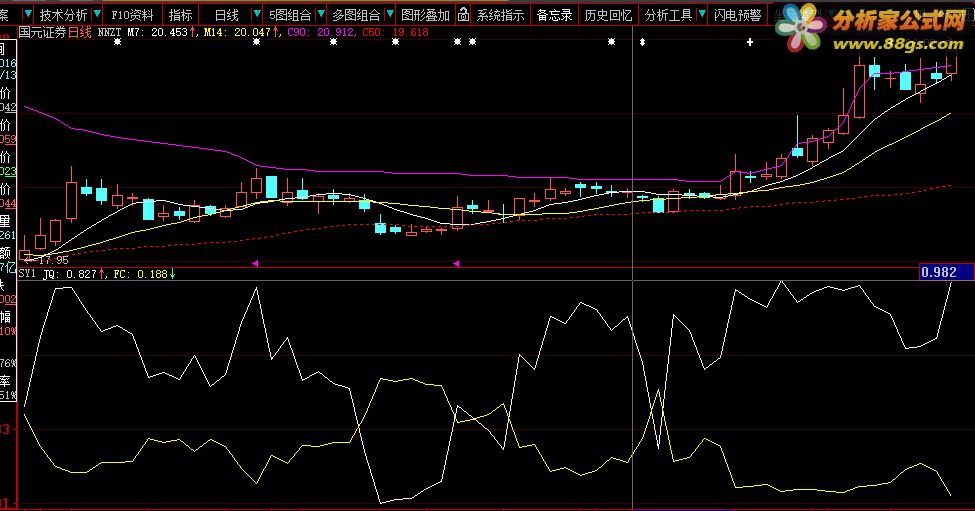
Task: Click the C50: 19.618 indicator value
Action: click(x=395, y=32)
